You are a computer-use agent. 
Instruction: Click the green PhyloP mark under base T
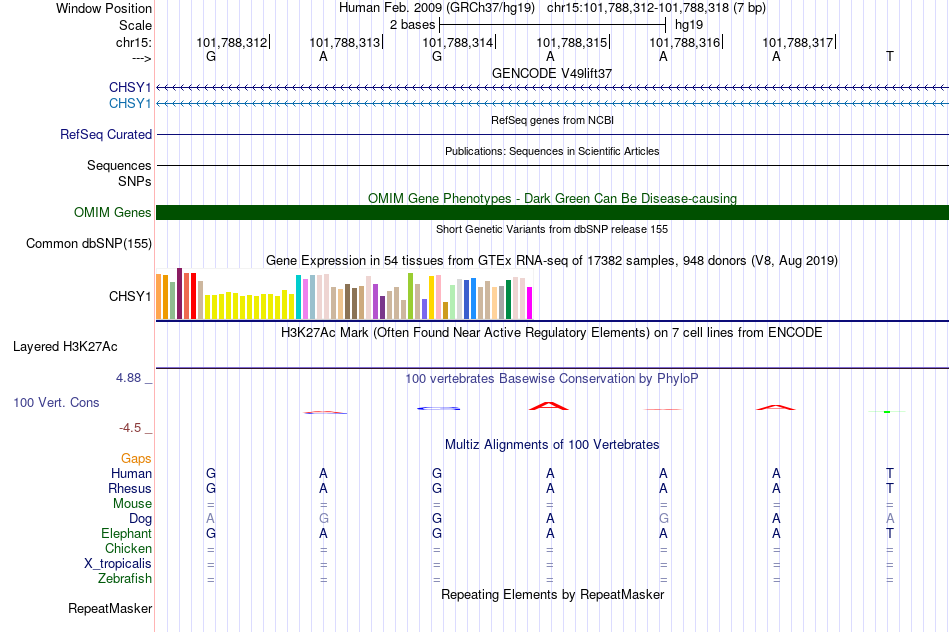coord(887,411)
